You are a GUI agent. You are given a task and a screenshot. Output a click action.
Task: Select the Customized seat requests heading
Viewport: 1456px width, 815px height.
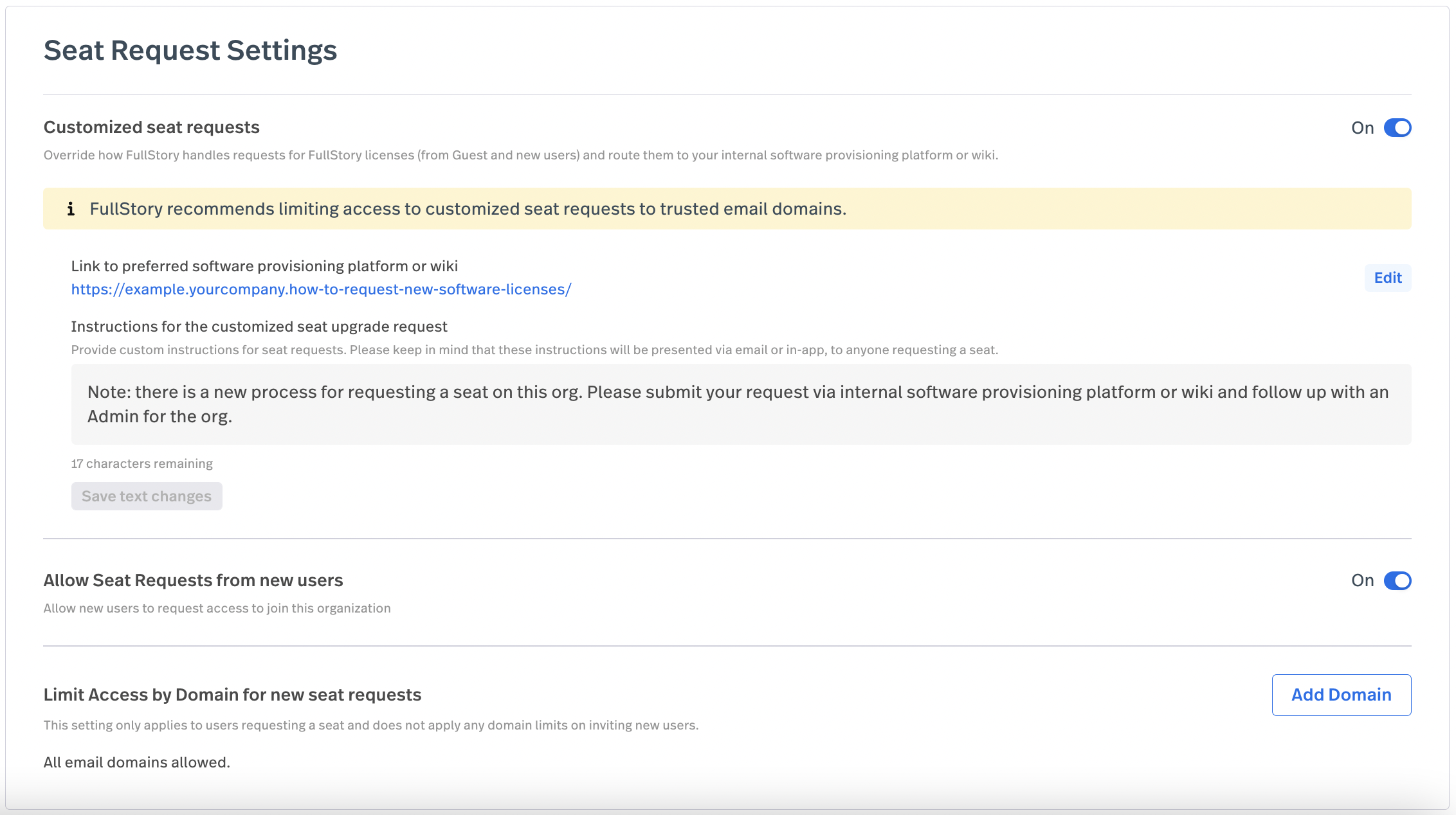pos(152,127)
